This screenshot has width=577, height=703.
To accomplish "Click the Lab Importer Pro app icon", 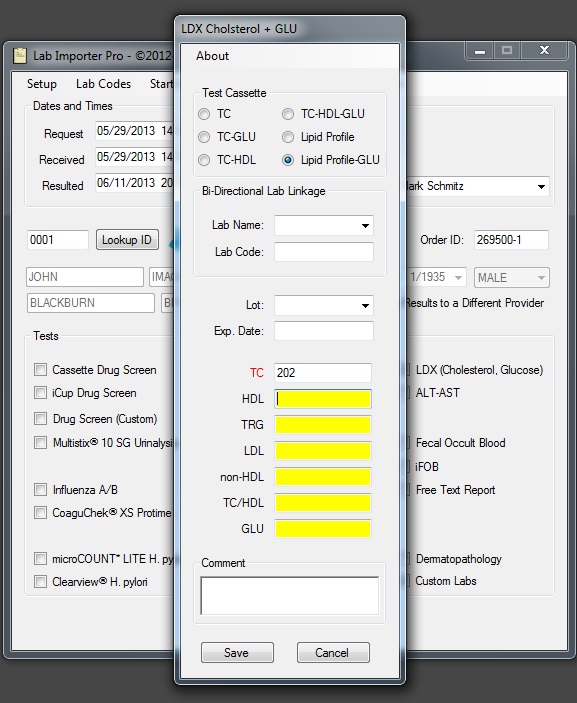I will tap(19, 56).
